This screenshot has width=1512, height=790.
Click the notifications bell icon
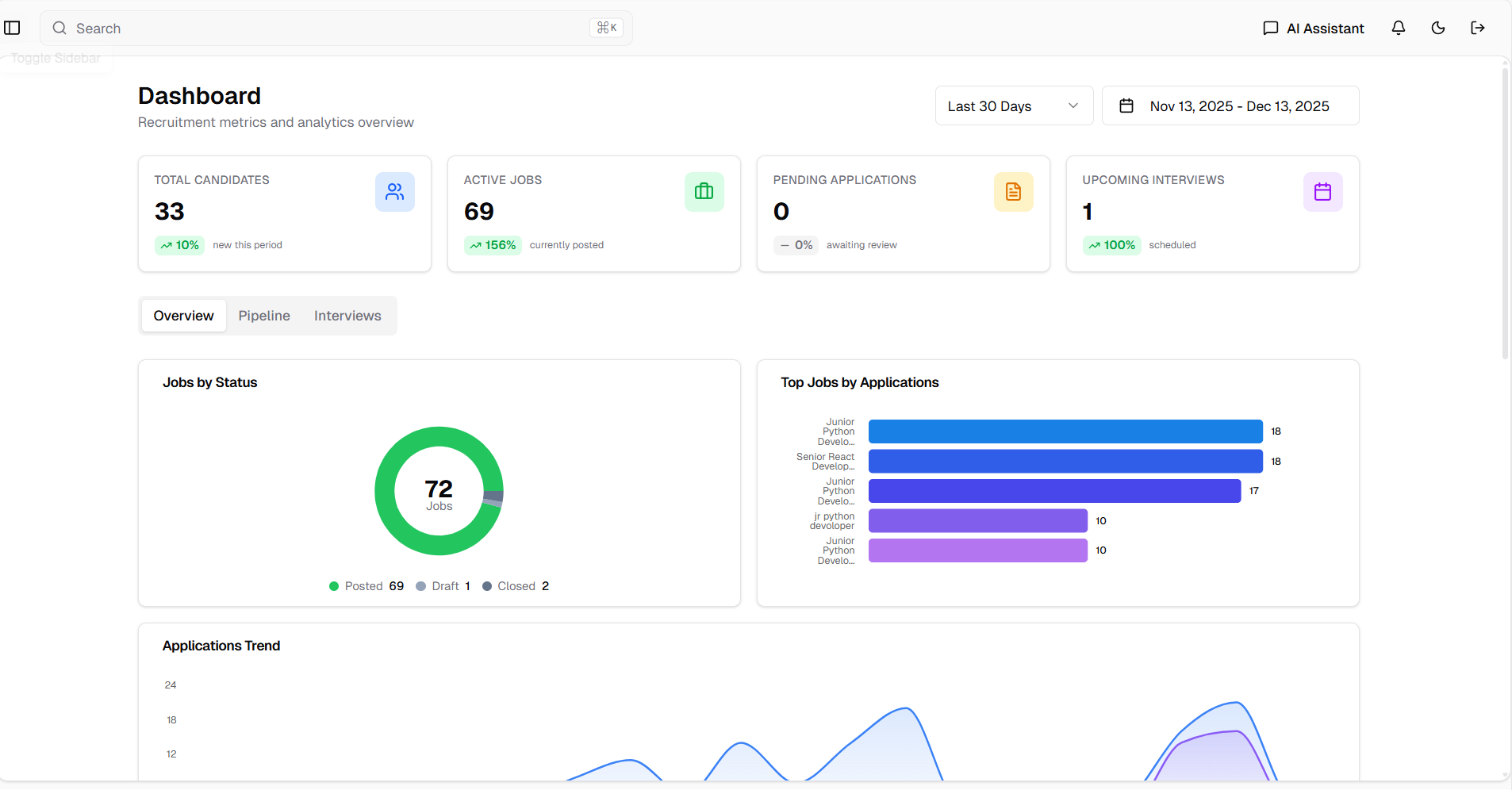(x=1398, y=28)
